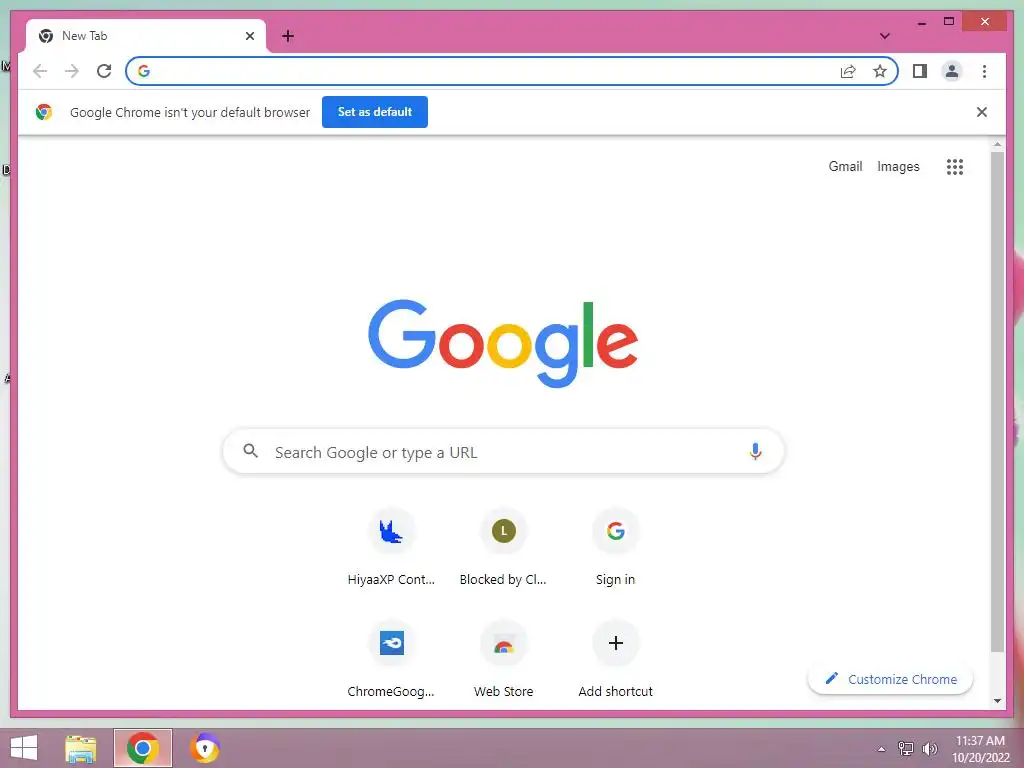The image size is (1024, 768).
Task: Open the Gmail link
Action: click(x=845, y=167)
